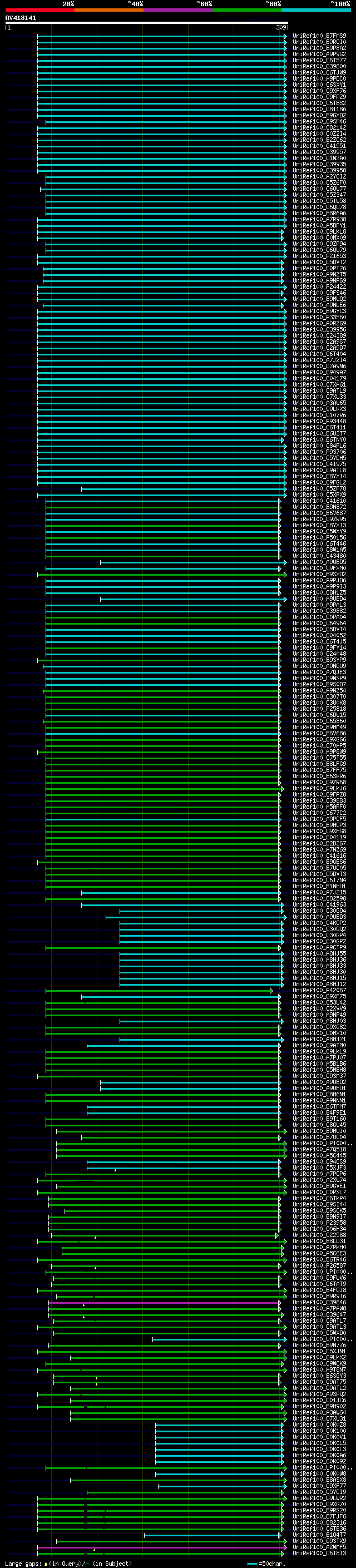356x1568 pixels.
Task: Click hit label UniRef100_B9SYP9
Action: click(x=319, y=660)
